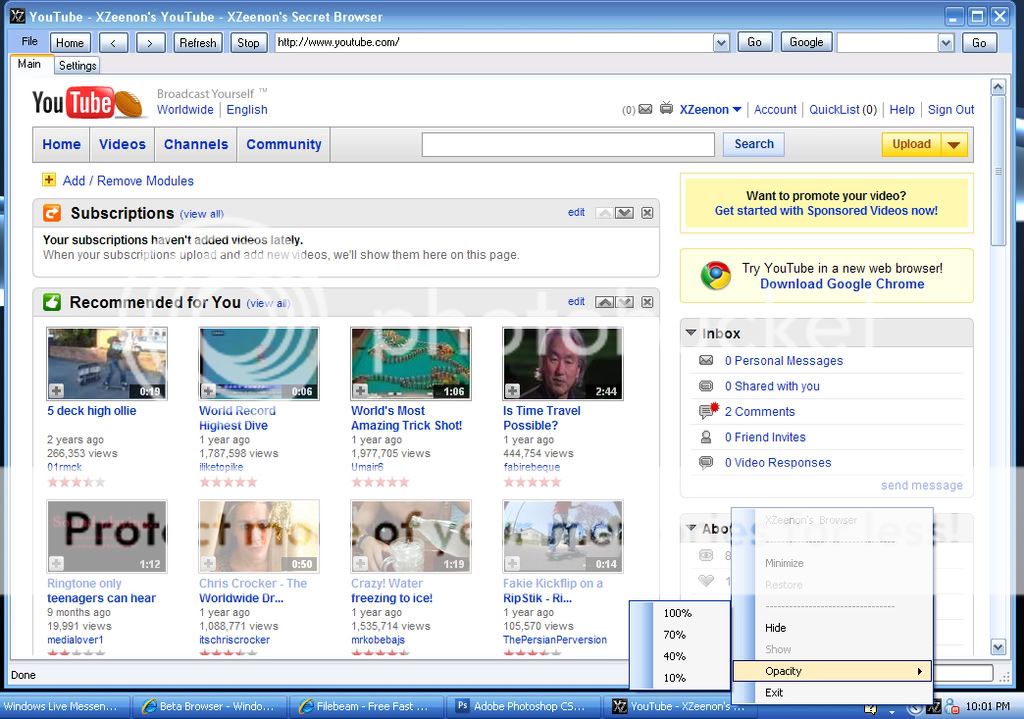Click the YouTube search input field
1024x719 pixels.
pyautogui.click(x=568, y=145)
